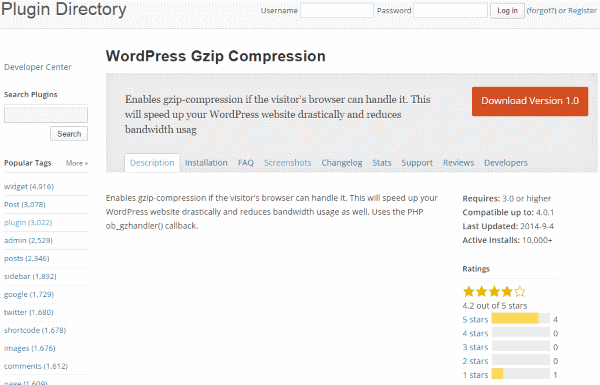Switch to the Installation tab
This screenshot has height=385, width=600.
206,163
